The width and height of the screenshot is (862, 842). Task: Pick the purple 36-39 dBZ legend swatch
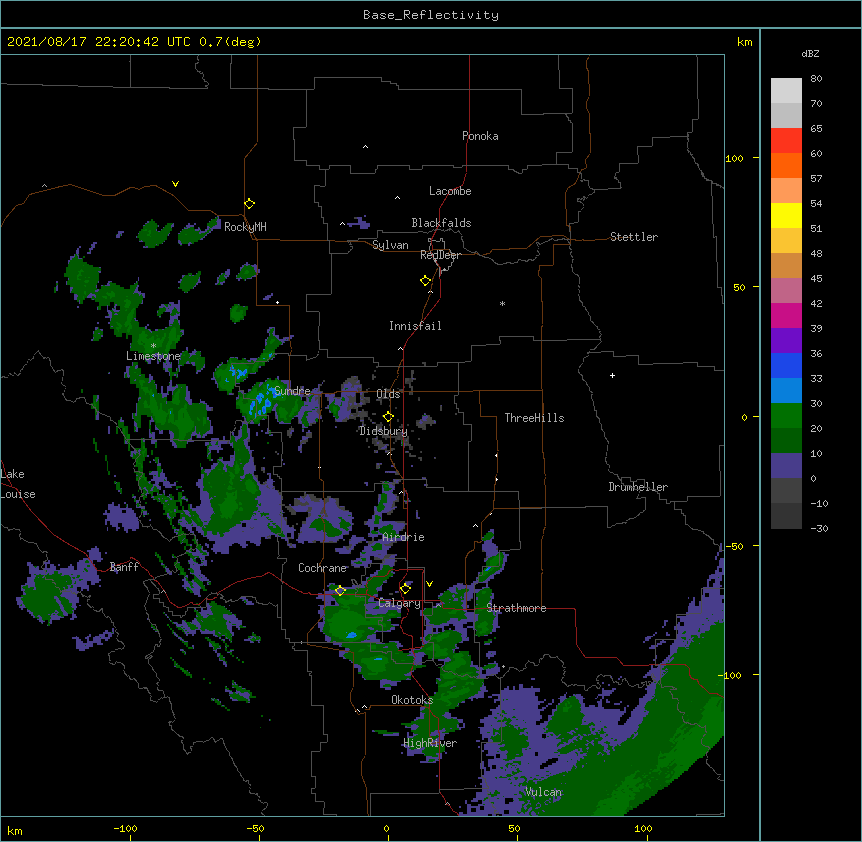[786, 341]
